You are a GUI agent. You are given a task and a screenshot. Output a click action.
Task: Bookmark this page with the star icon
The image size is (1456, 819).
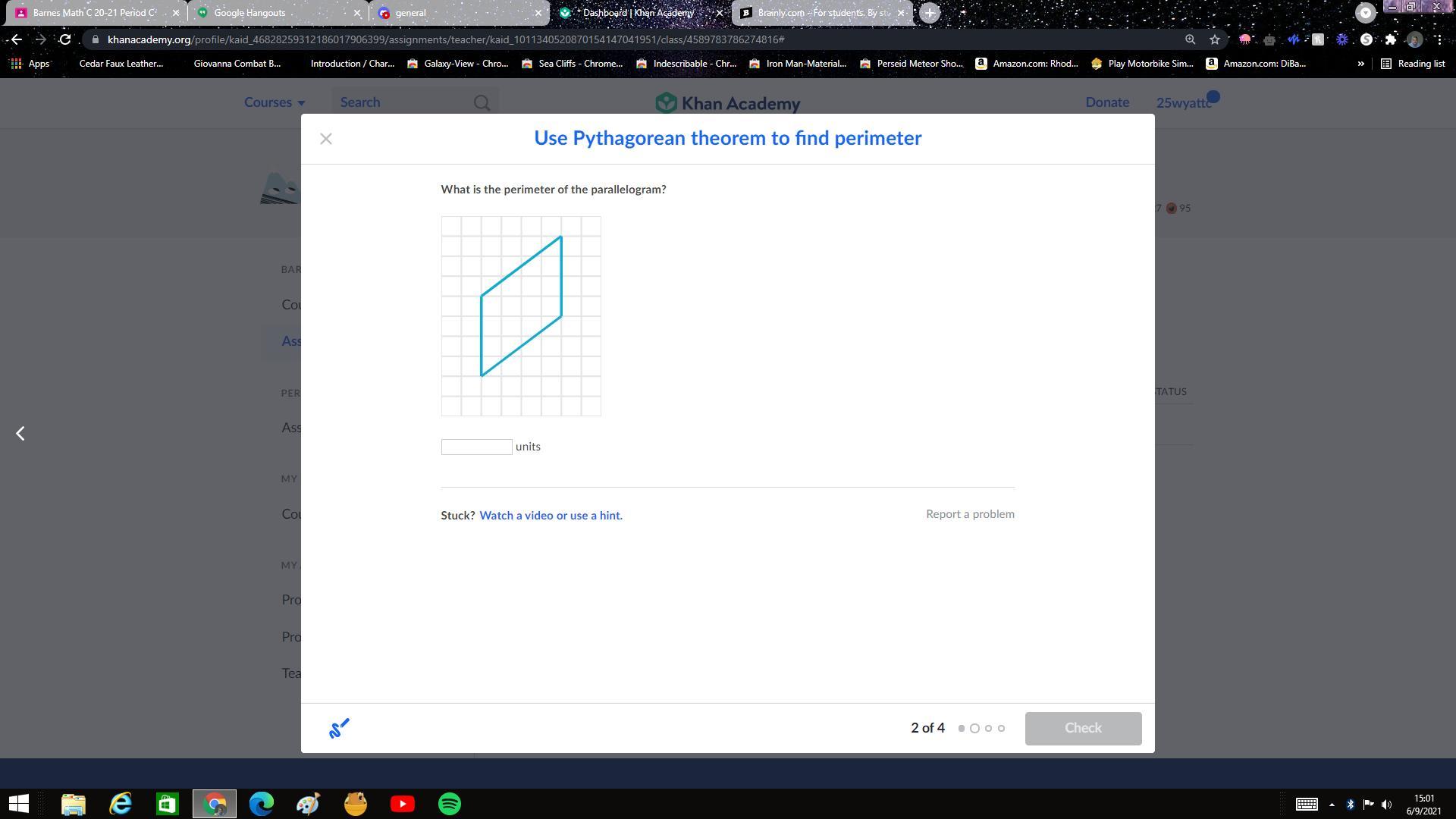point(1215,39)
